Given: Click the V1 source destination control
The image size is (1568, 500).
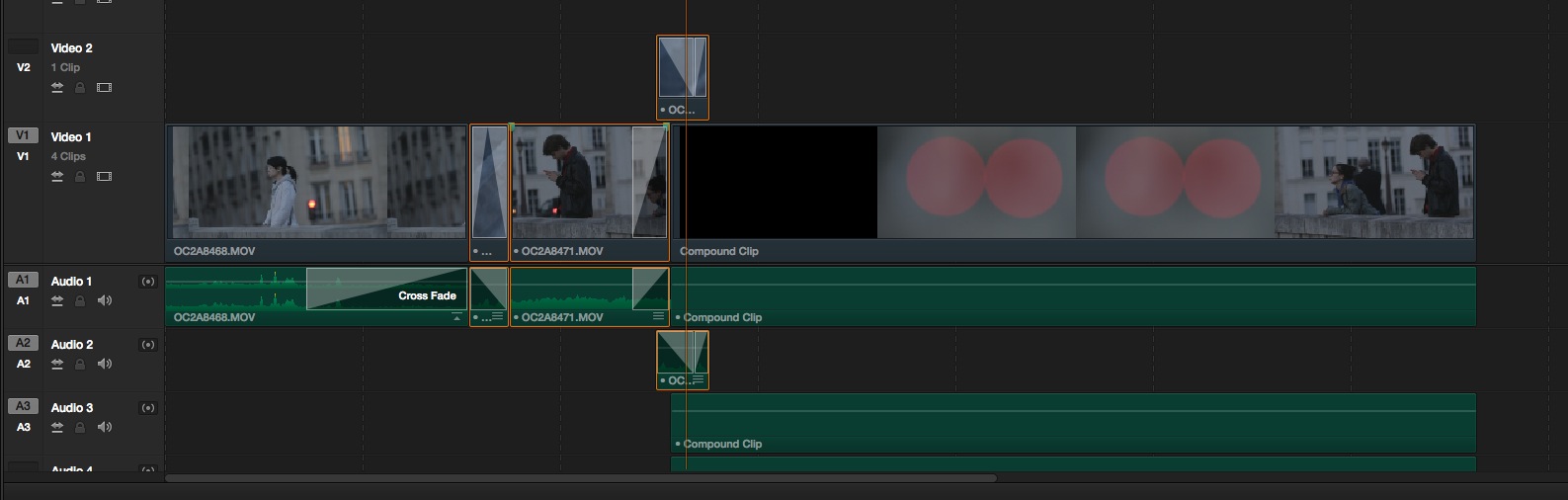Looking at the screenshot, I should tap(23, 135).
